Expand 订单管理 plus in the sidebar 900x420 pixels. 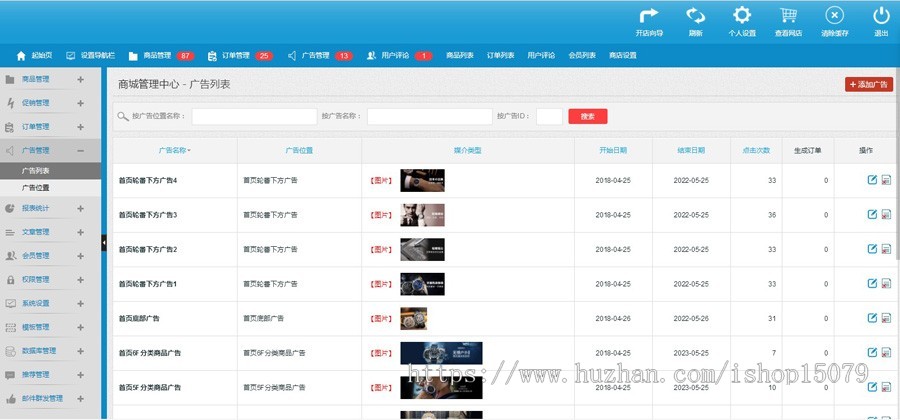click(80, 127)
